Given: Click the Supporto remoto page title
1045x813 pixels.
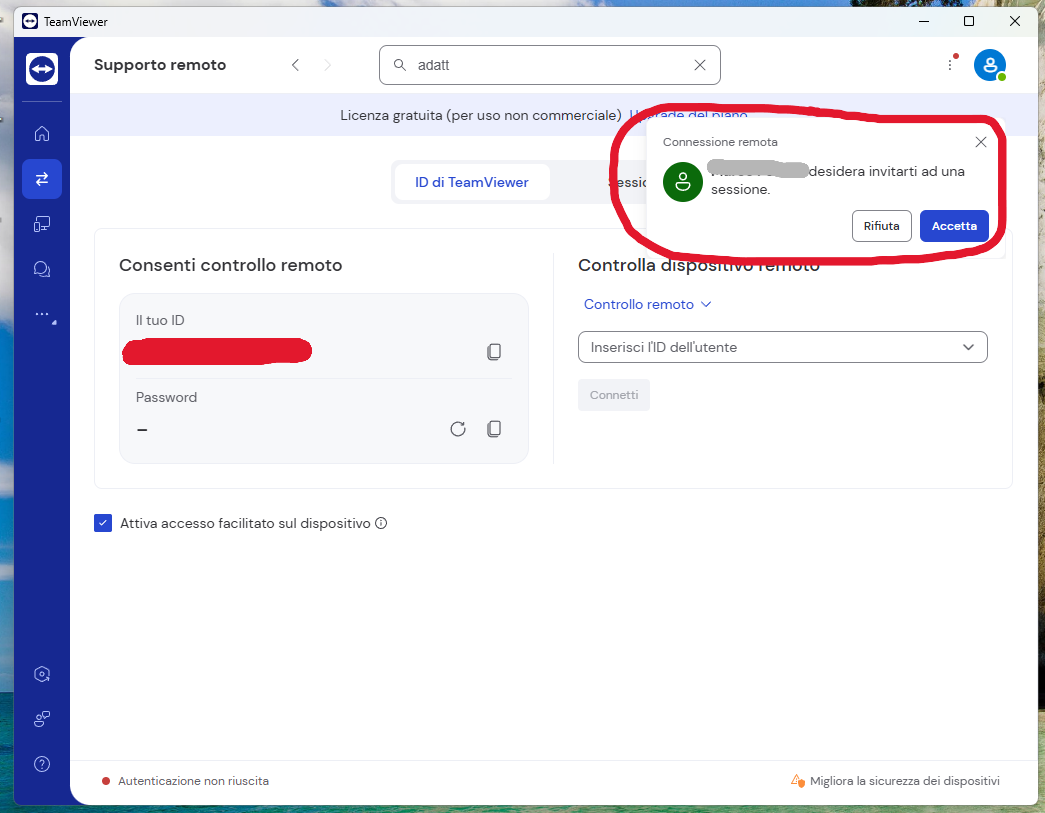Looking at the screenshot, I should (160, 65).
